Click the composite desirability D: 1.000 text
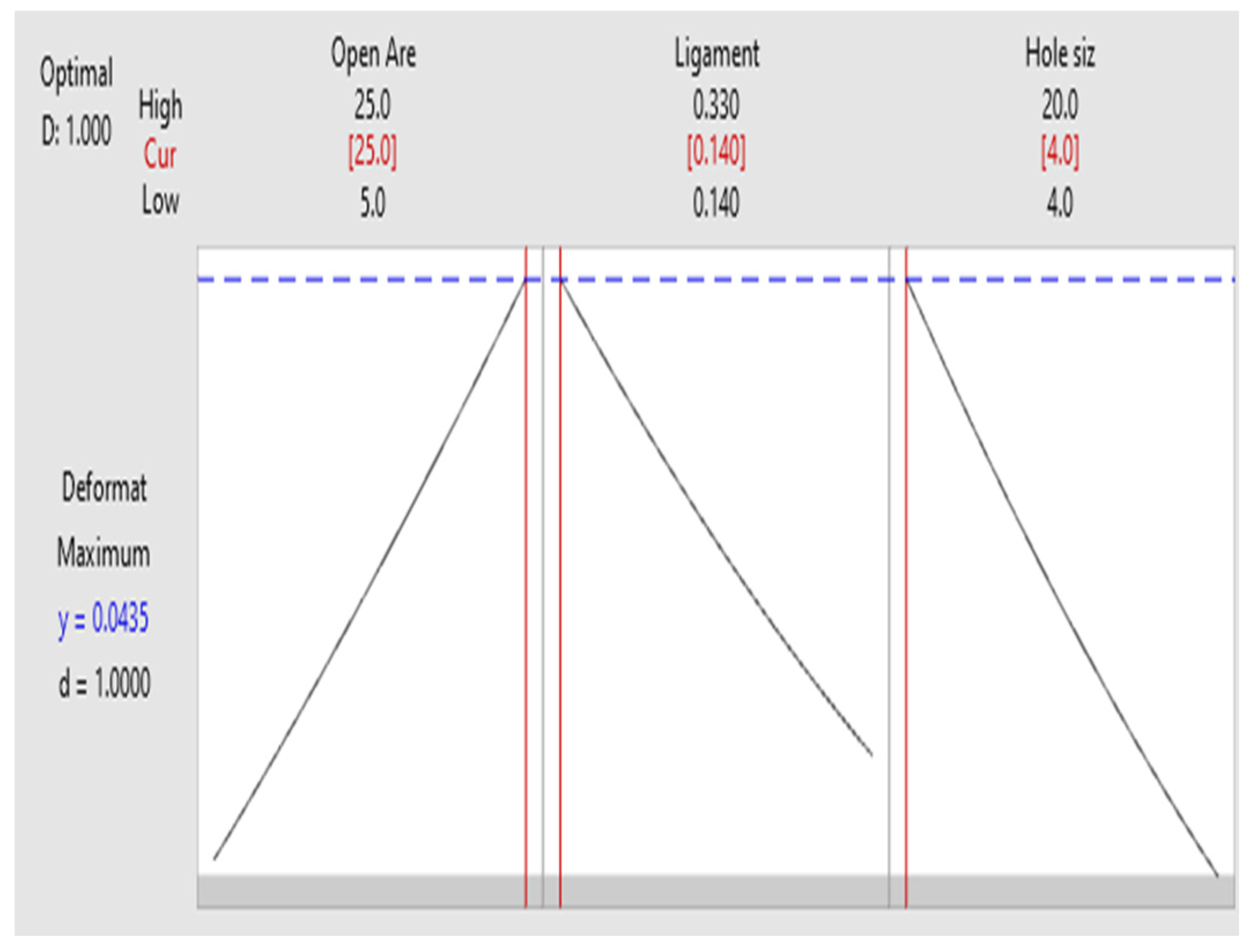The image size is (1252, 952). click(x=76, y=130)
